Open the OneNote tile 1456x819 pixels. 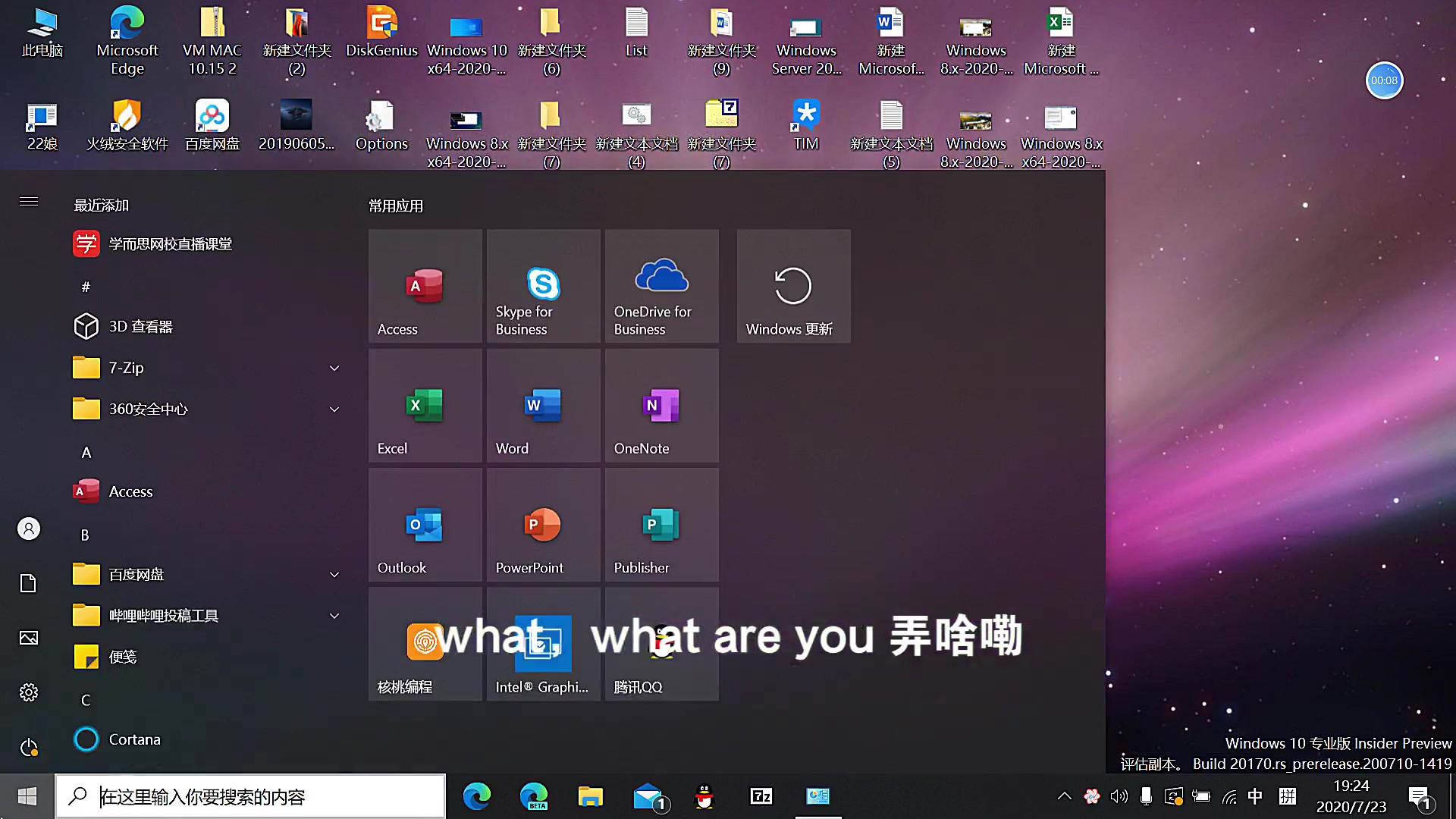coord(661,405)
